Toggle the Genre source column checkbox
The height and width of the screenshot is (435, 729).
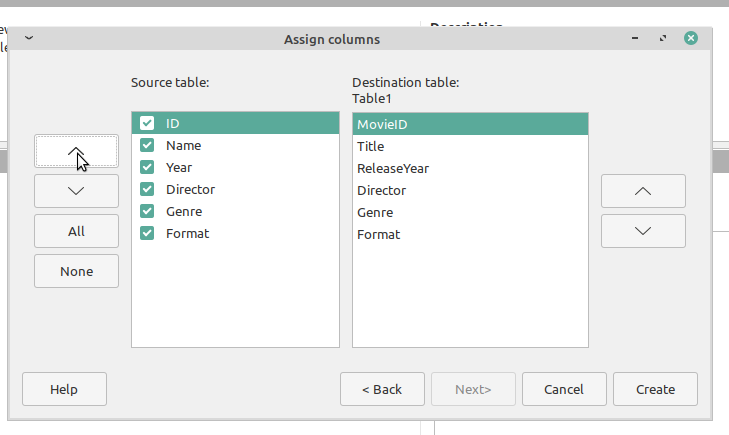pos(147,211)
